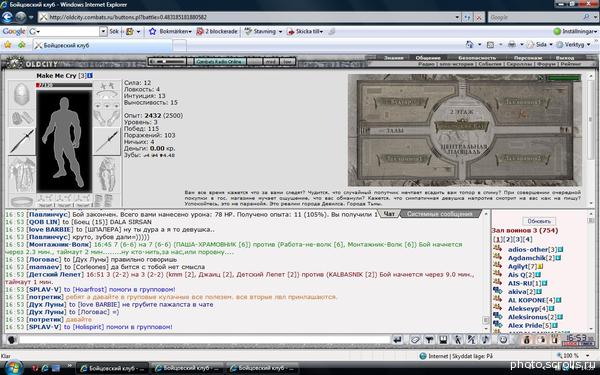Screen dimensions: 600x375
Task: Click the helmet equipment slot
Action: (22, 93)
